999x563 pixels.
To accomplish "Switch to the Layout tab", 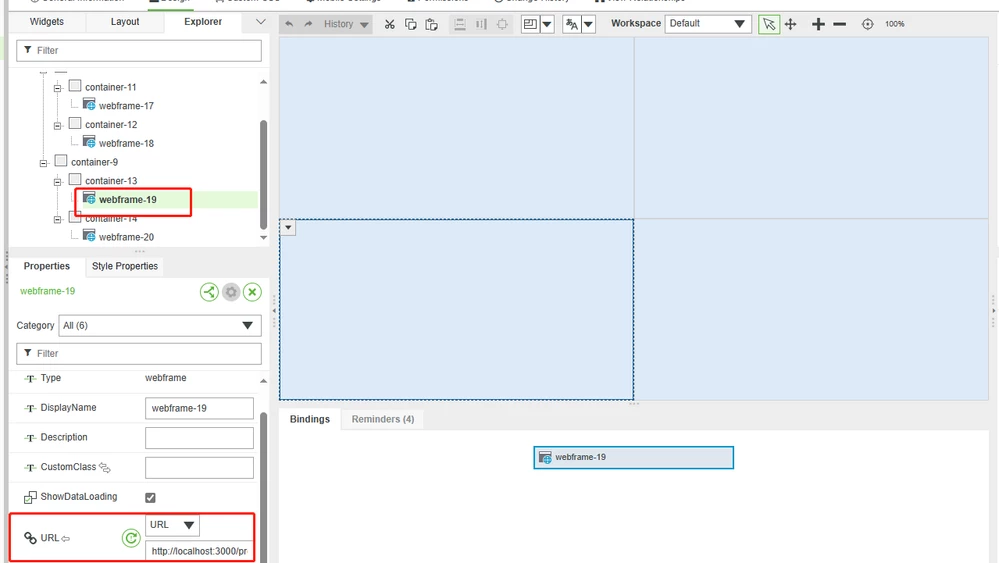I will pos(125,22).
